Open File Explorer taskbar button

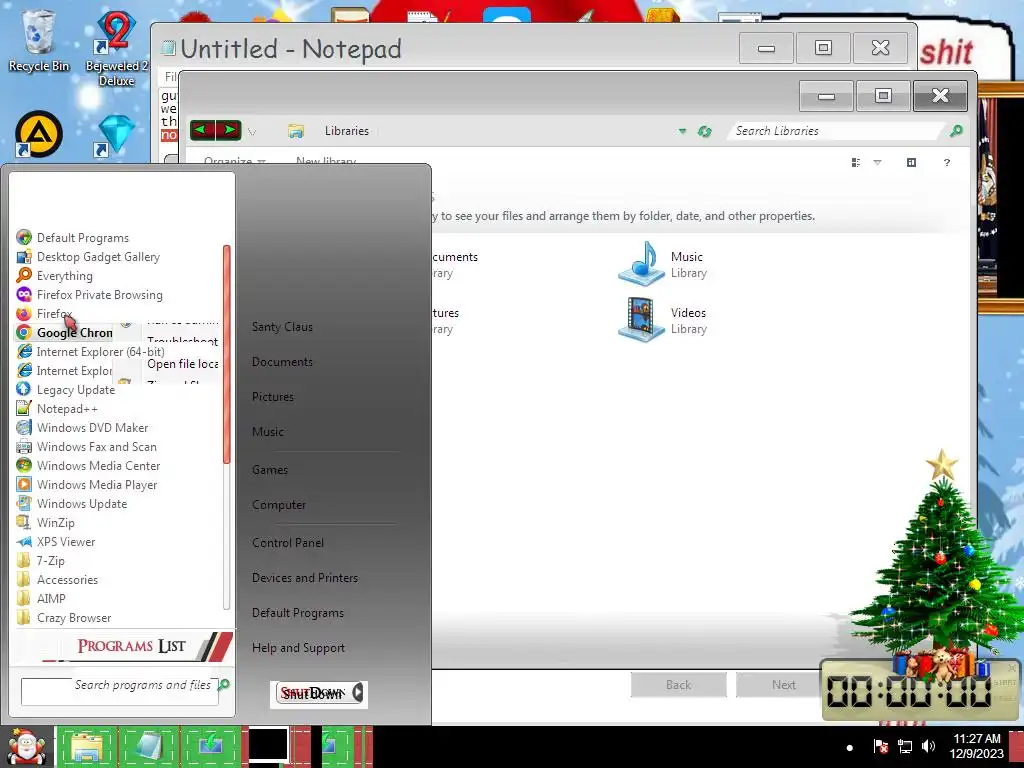[x=86, y=746]
